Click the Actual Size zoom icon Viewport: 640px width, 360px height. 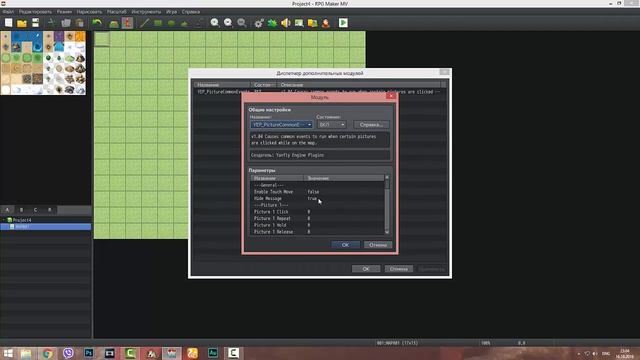tap(242, 23)
